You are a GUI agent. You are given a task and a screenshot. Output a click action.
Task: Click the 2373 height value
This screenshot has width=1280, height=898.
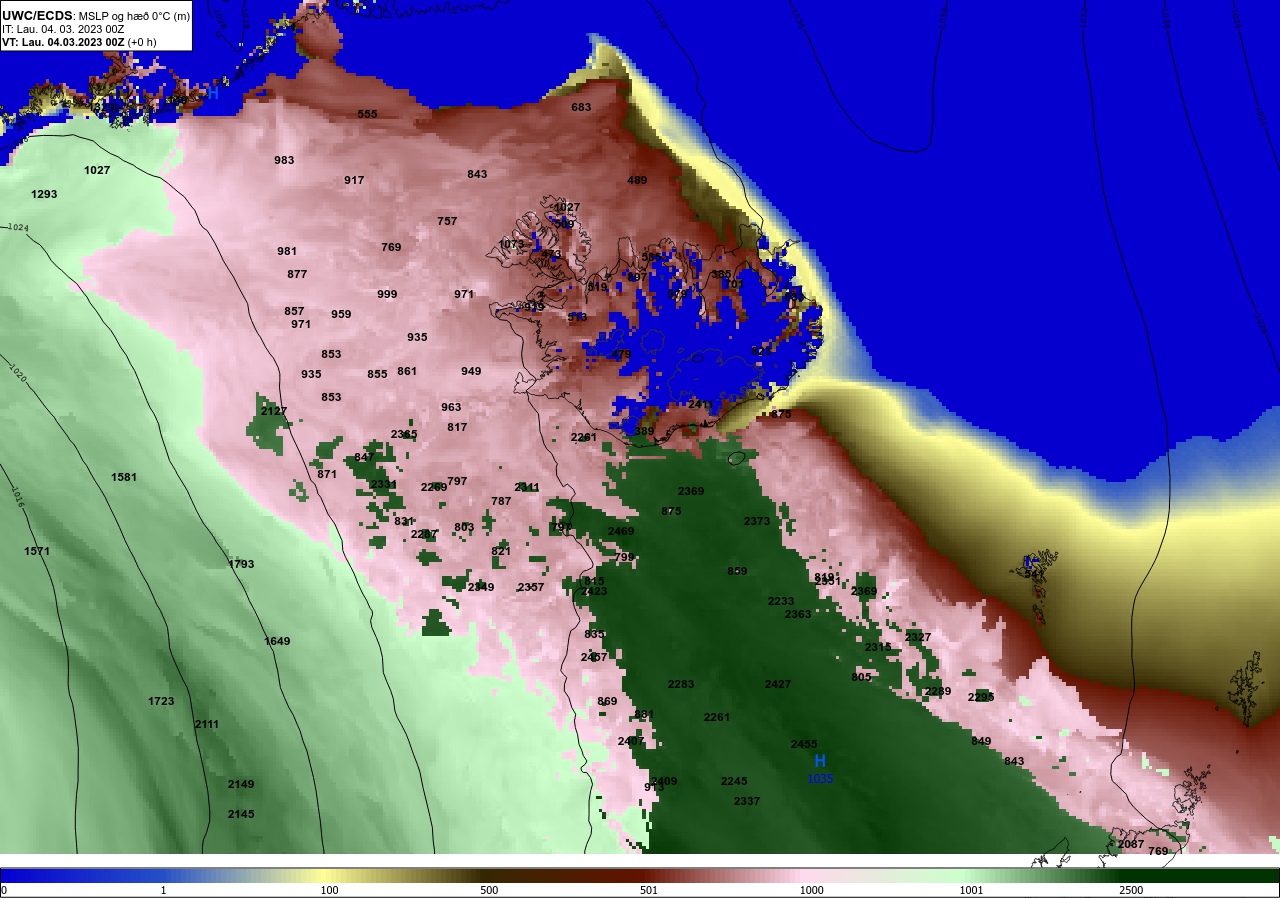point(757,521)
